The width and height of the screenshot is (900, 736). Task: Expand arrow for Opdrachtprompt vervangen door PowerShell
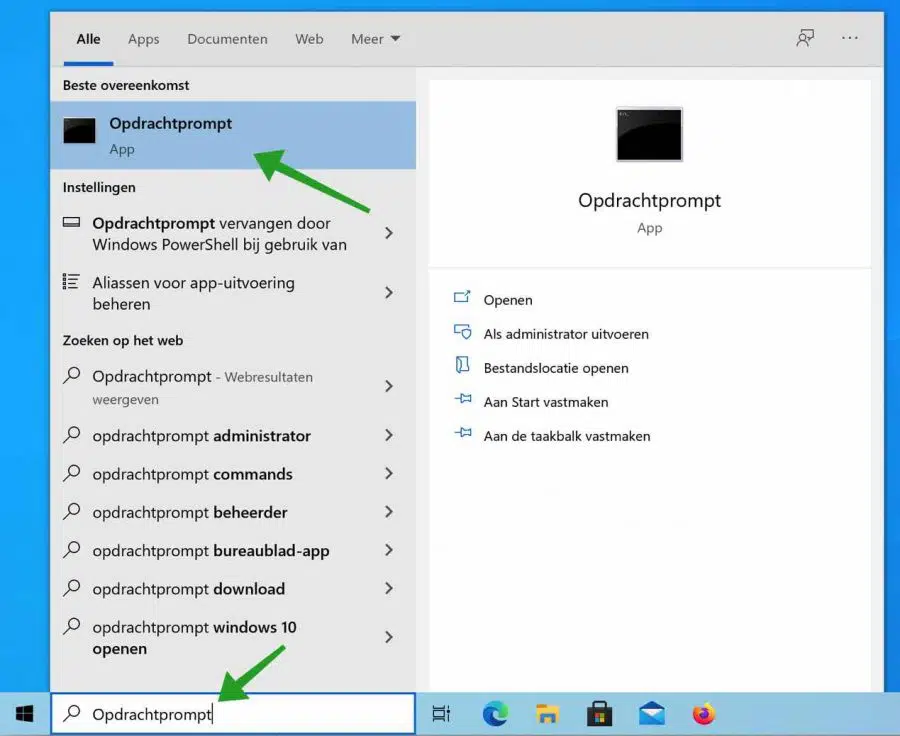(x=389, y=233)
